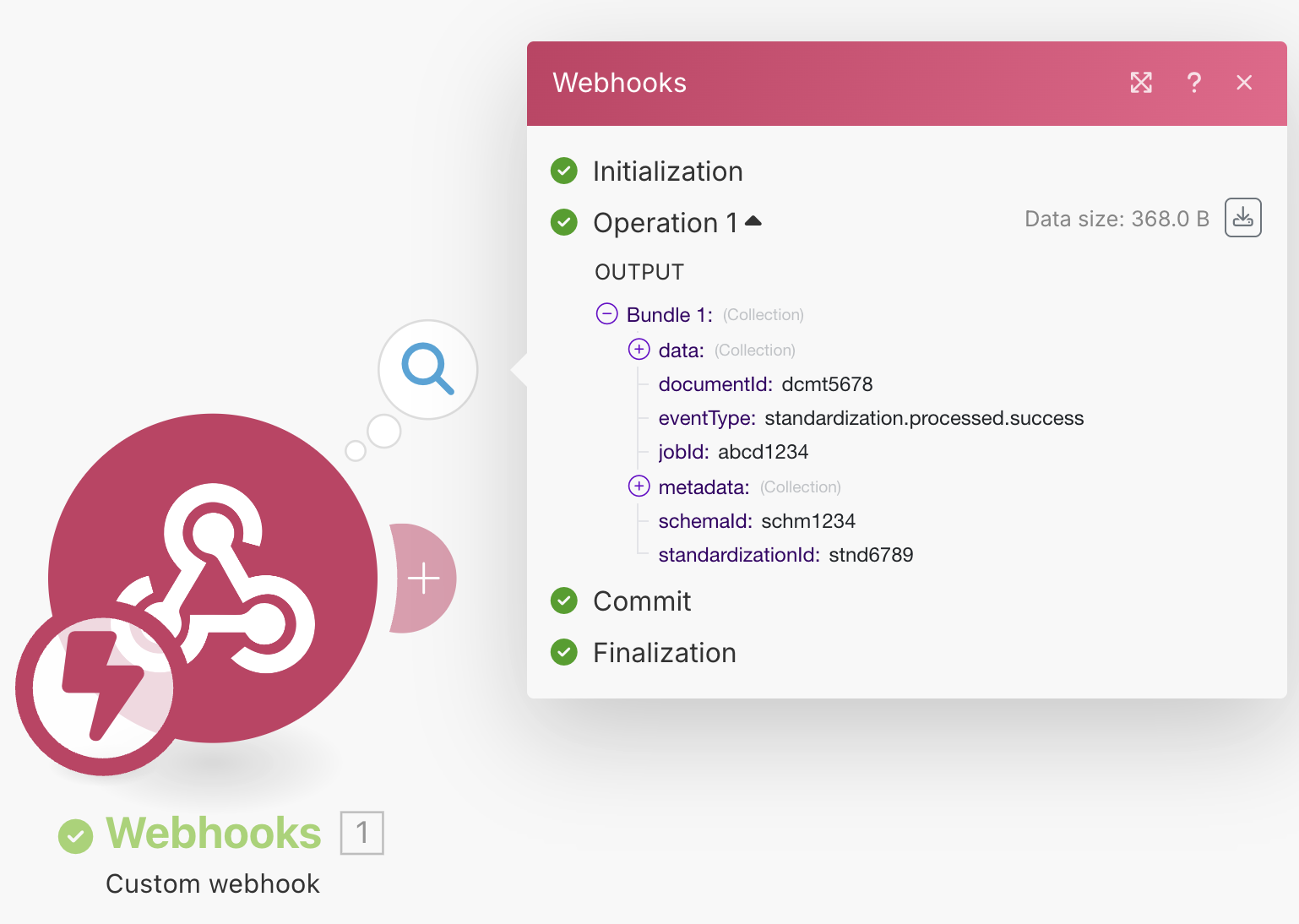The height and width of the screenshot is (924, 1299).
Task: Open help via the question mark icon
Action: pos(1193,83)
